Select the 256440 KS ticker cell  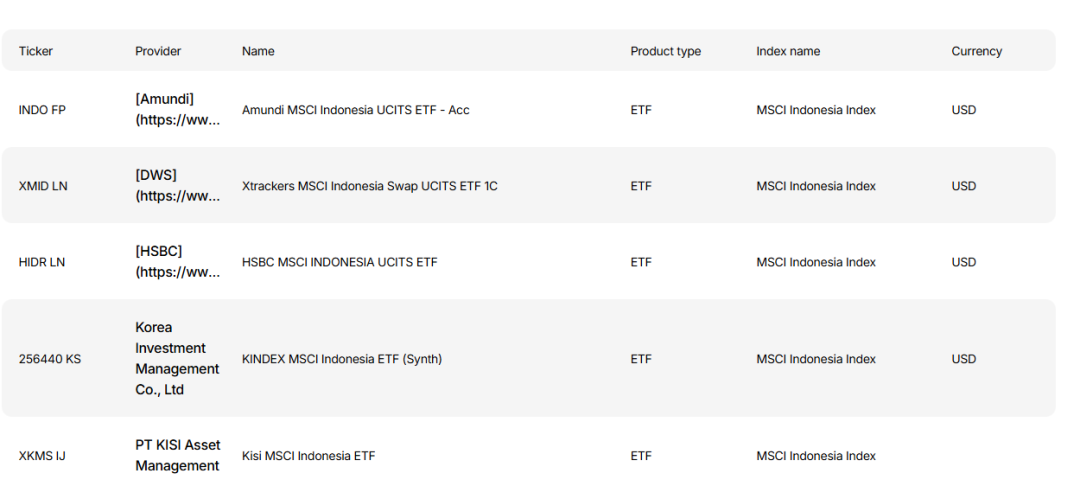[x=50, y=359]
